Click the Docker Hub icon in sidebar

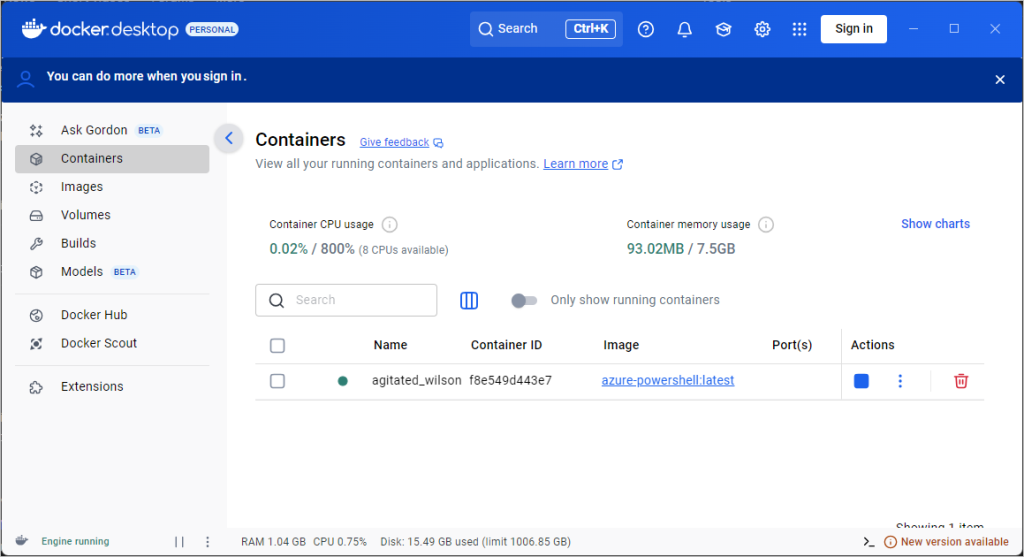tap(37, 315)
